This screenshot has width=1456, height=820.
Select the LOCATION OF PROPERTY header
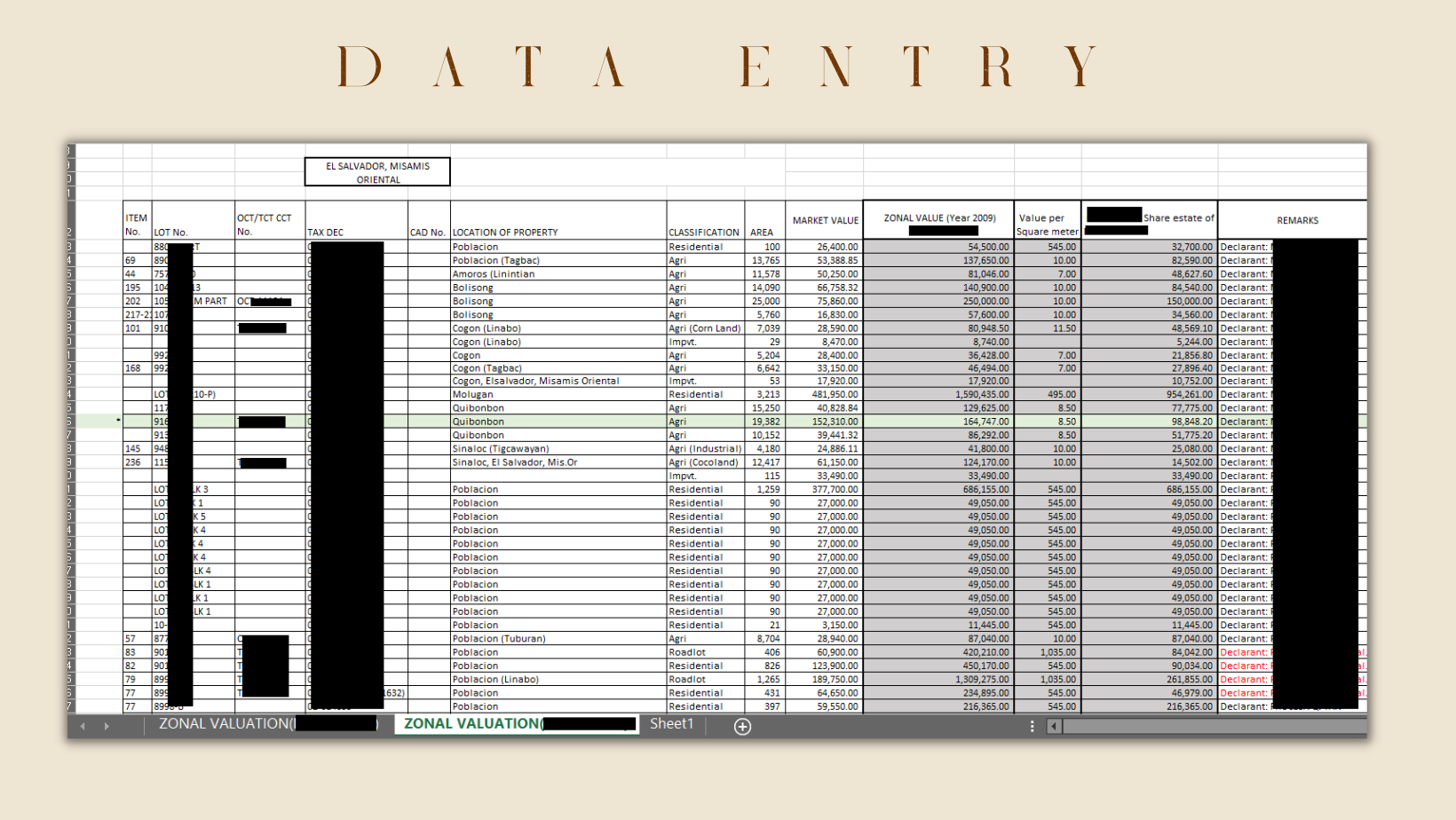[558, 220]
